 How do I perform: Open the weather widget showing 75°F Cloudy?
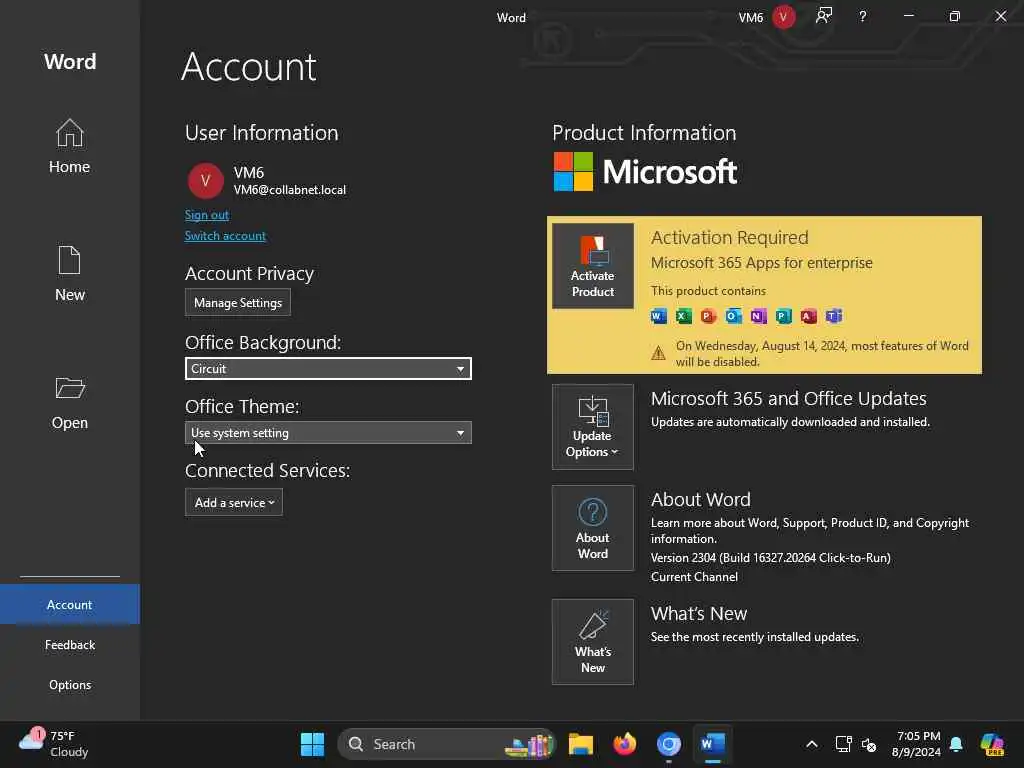point(54,744)
